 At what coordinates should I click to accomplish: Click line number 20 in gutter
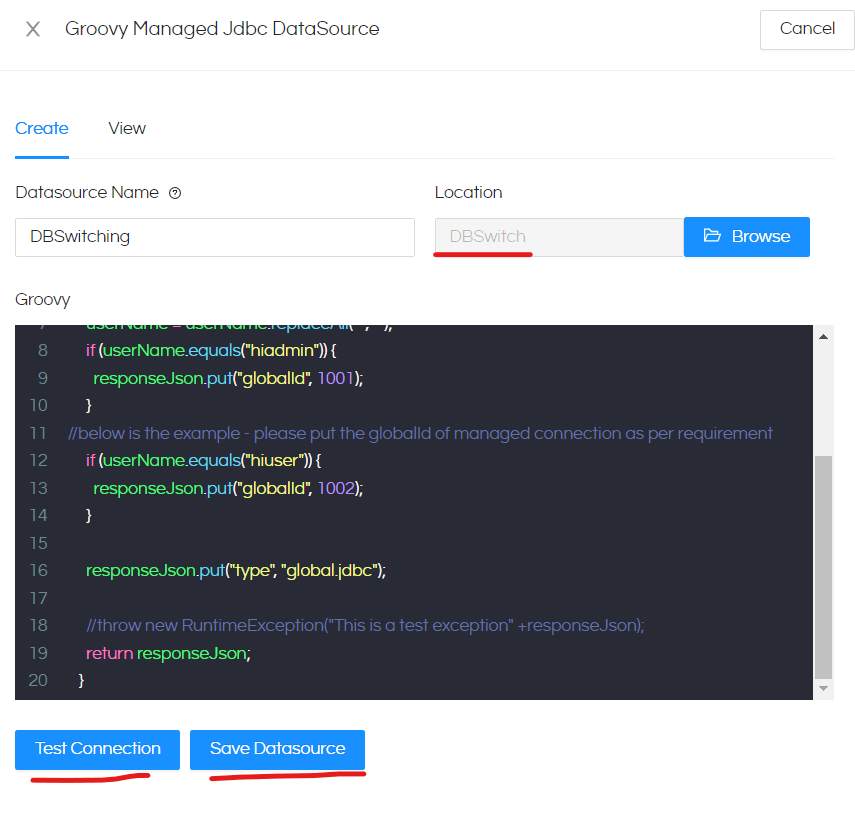38,680
